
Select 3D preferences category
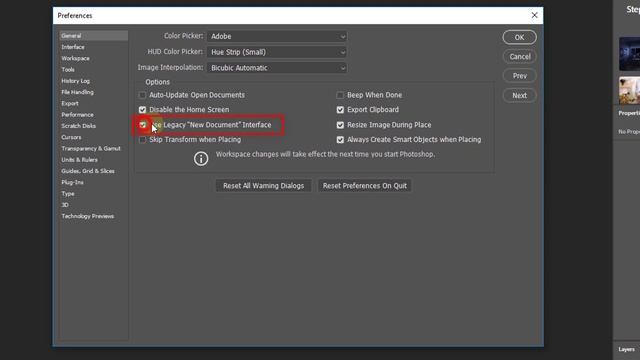click(x=65, y=205)
